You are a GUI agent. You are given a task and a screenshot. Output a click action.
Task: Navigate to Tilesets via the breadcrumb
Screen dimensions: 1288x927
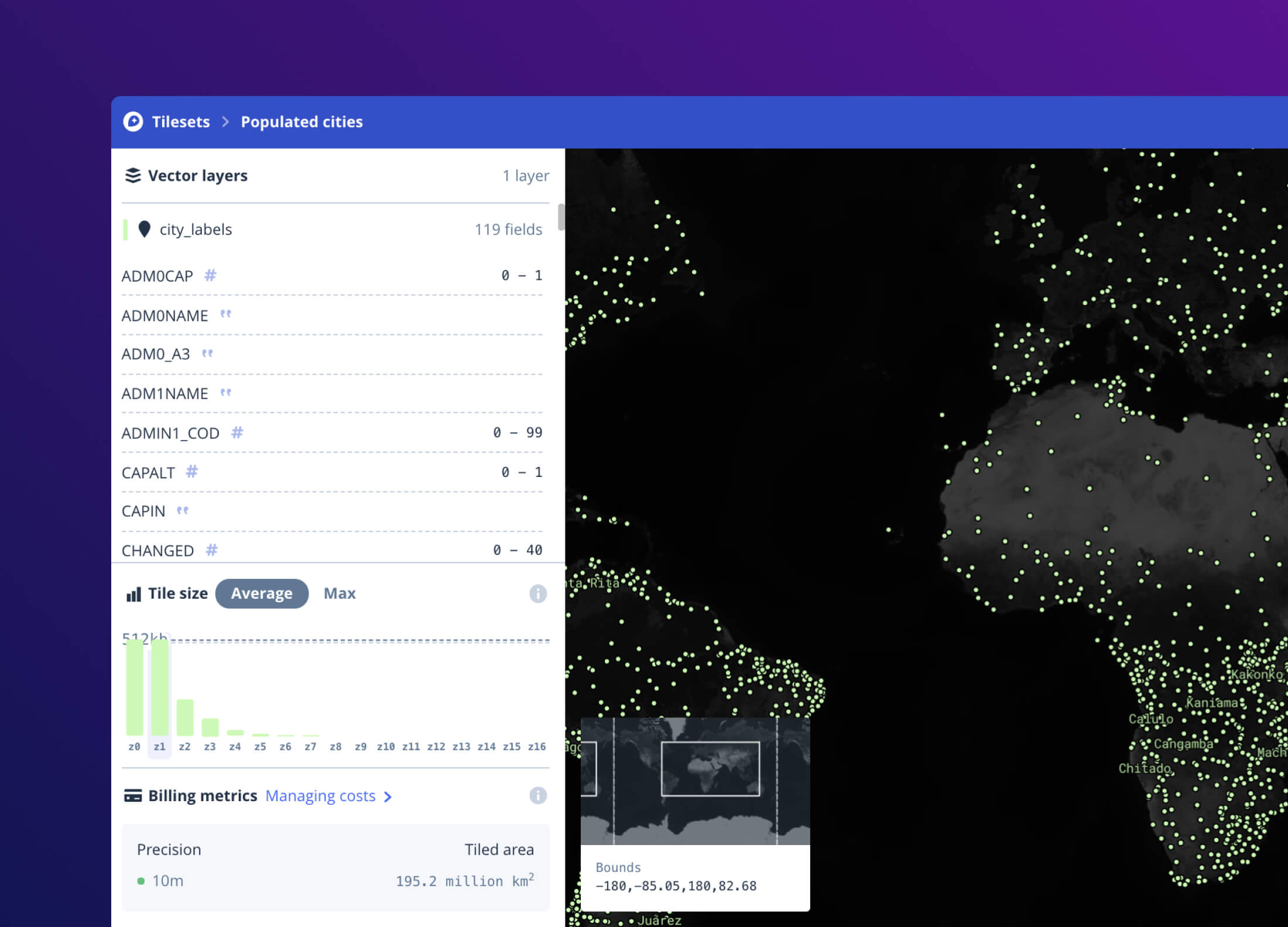pos(181,122)
